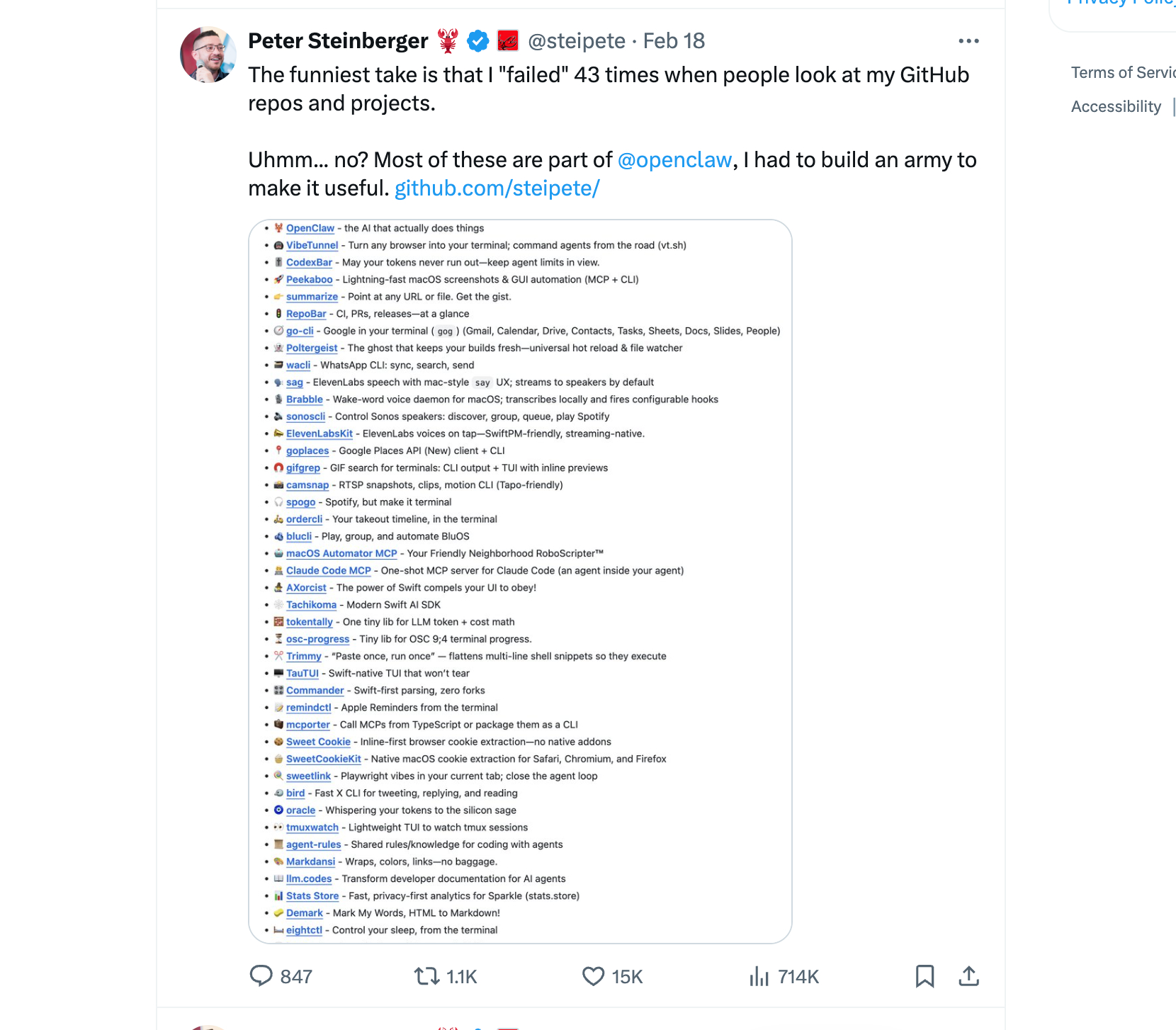Open view analytics bar chart icon

pyautogui.click(x=759, y=976)
